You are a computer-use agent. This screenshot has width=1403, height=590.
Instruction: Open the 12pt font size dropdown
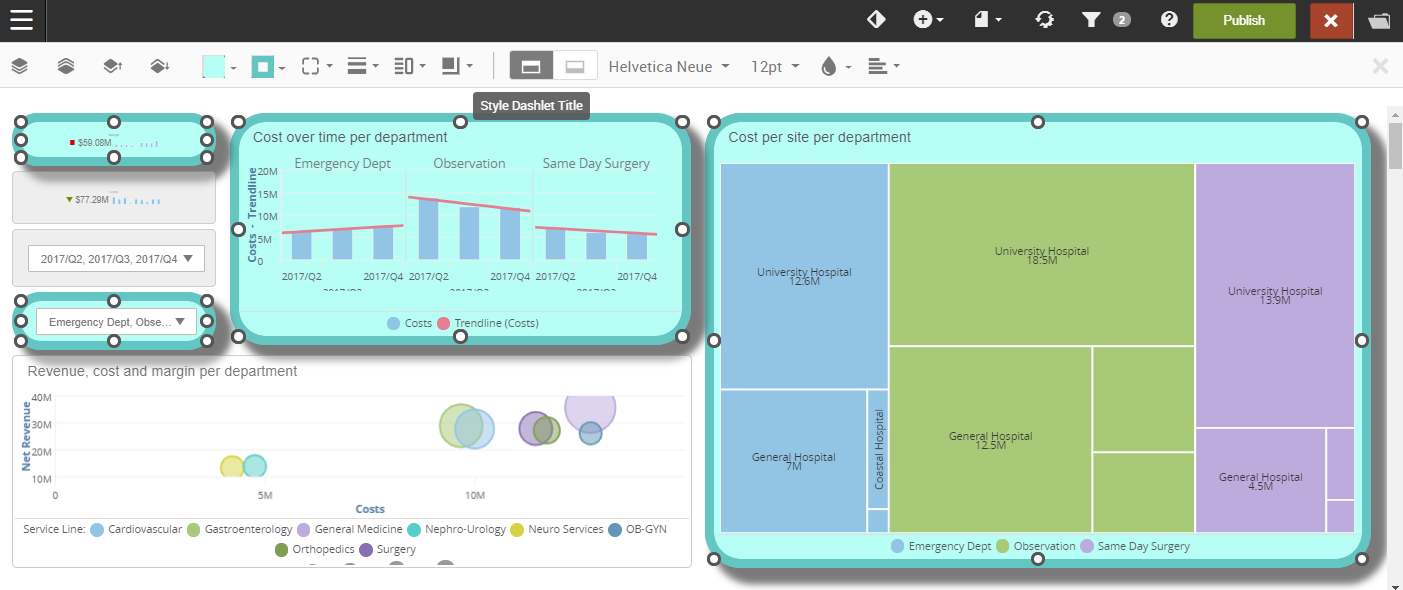pyautogui.click(x=775, y=67)
